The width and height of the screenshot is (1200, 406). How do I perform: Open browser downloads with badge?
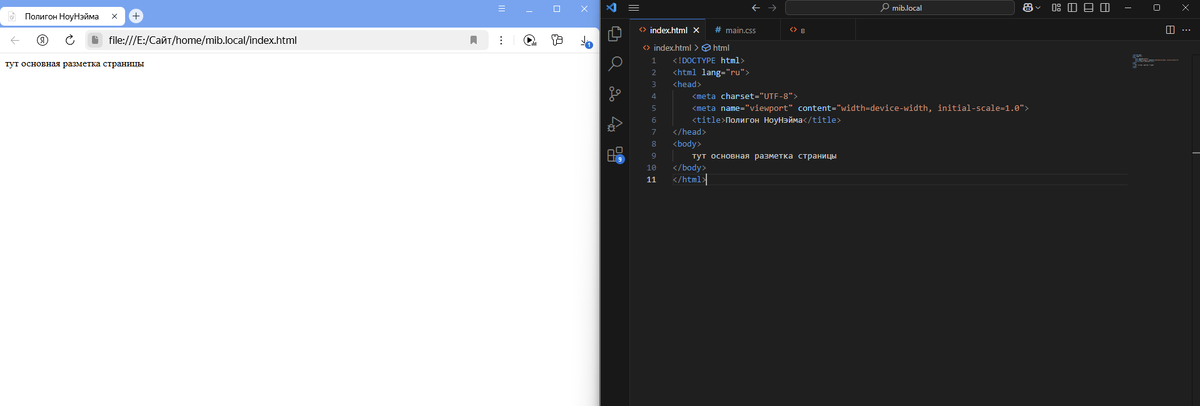point(585,41)
